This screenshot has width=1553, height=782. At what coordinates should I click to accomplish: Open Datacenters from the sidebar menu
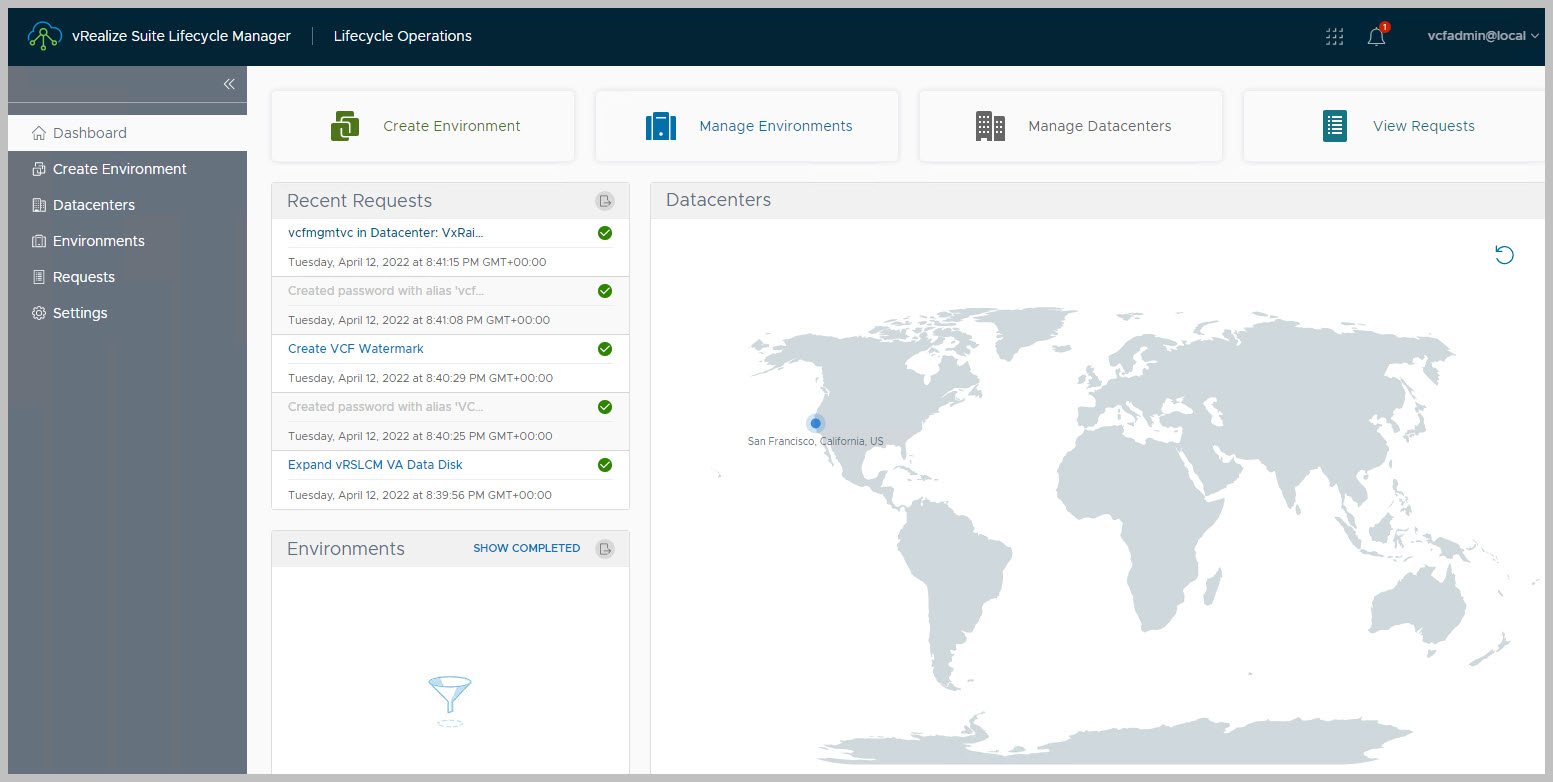(93, 205)
